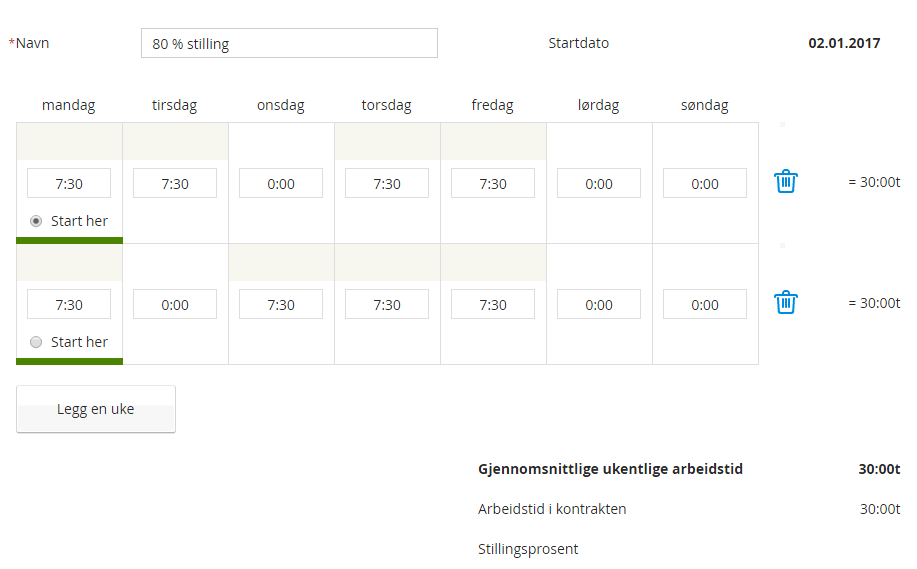Click second week's onsdag hours field
Screen dimensions: 917x569
pyautogui.click(x=281, y=305)
